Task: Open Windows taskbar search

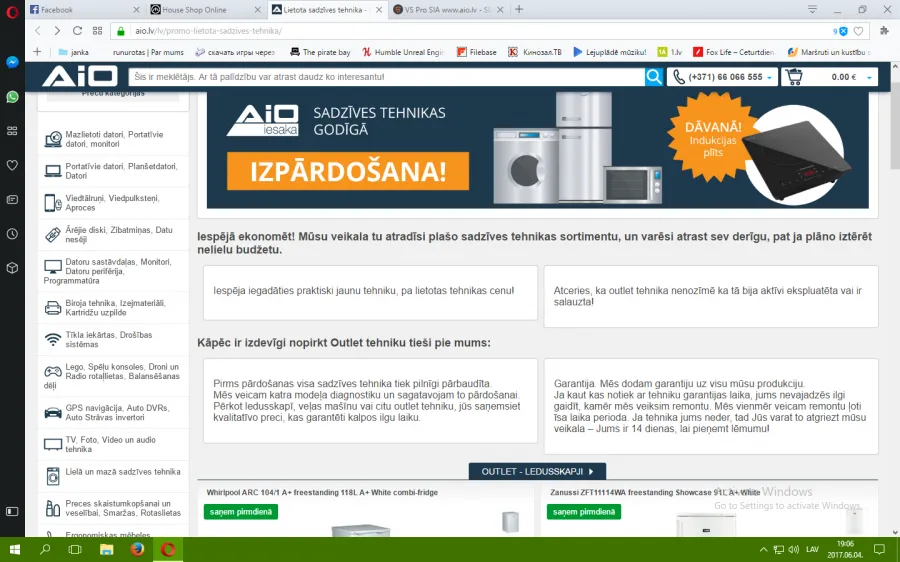Action: tap(45, 549)
